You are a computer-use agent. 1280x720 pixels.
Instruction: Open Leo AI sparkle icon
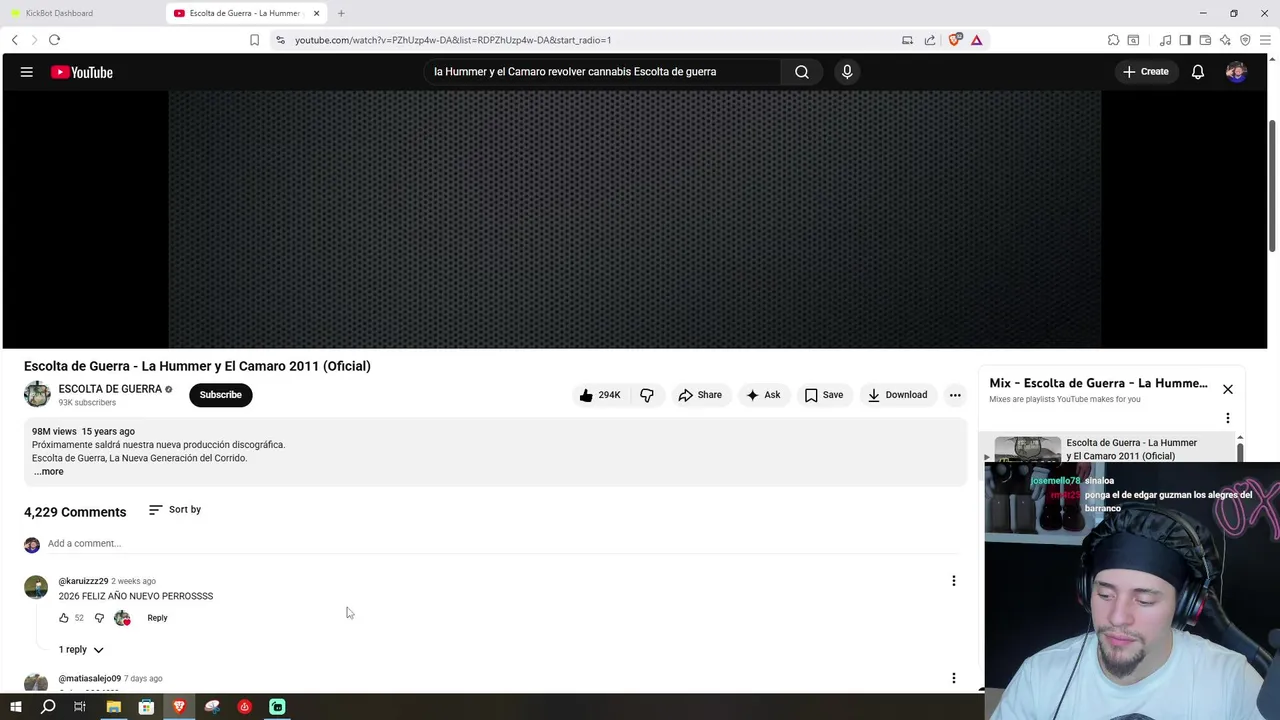pos(1225,40)
